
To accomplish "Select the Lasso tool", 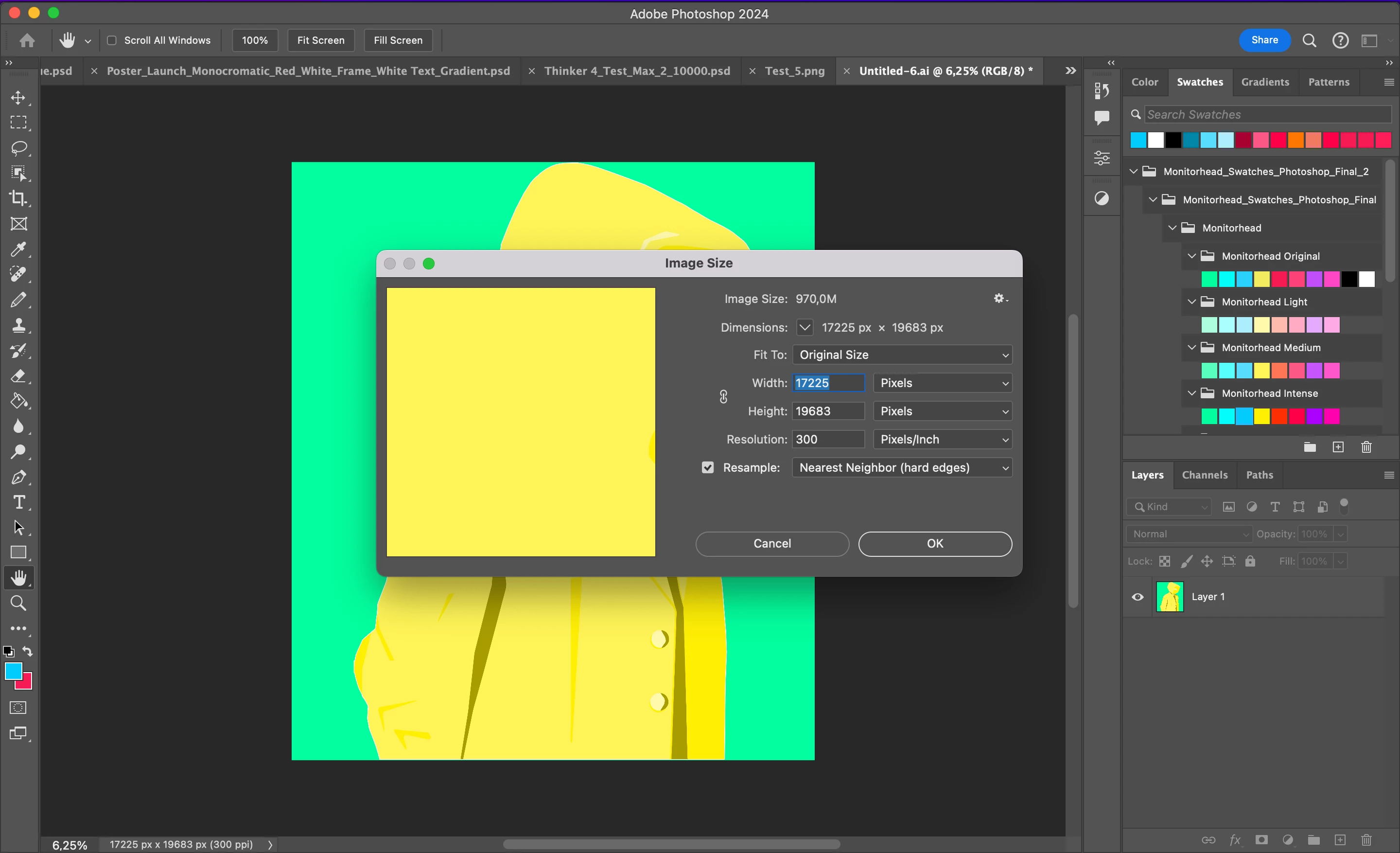I will 18,148.
